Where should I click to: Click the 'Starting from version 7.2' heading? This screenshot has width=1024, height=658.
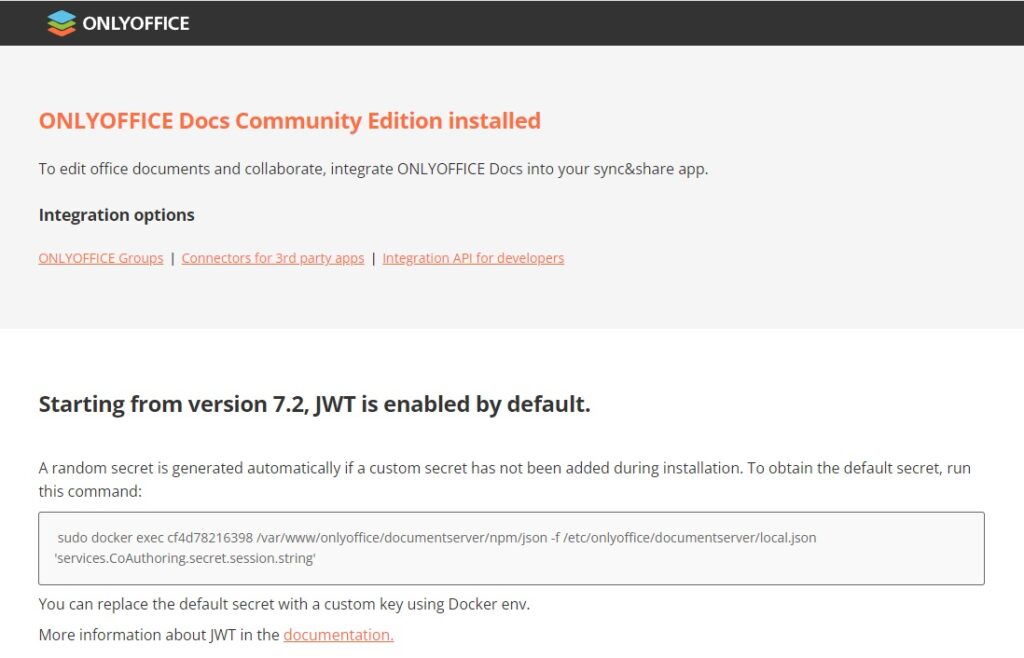pos(313,404)
